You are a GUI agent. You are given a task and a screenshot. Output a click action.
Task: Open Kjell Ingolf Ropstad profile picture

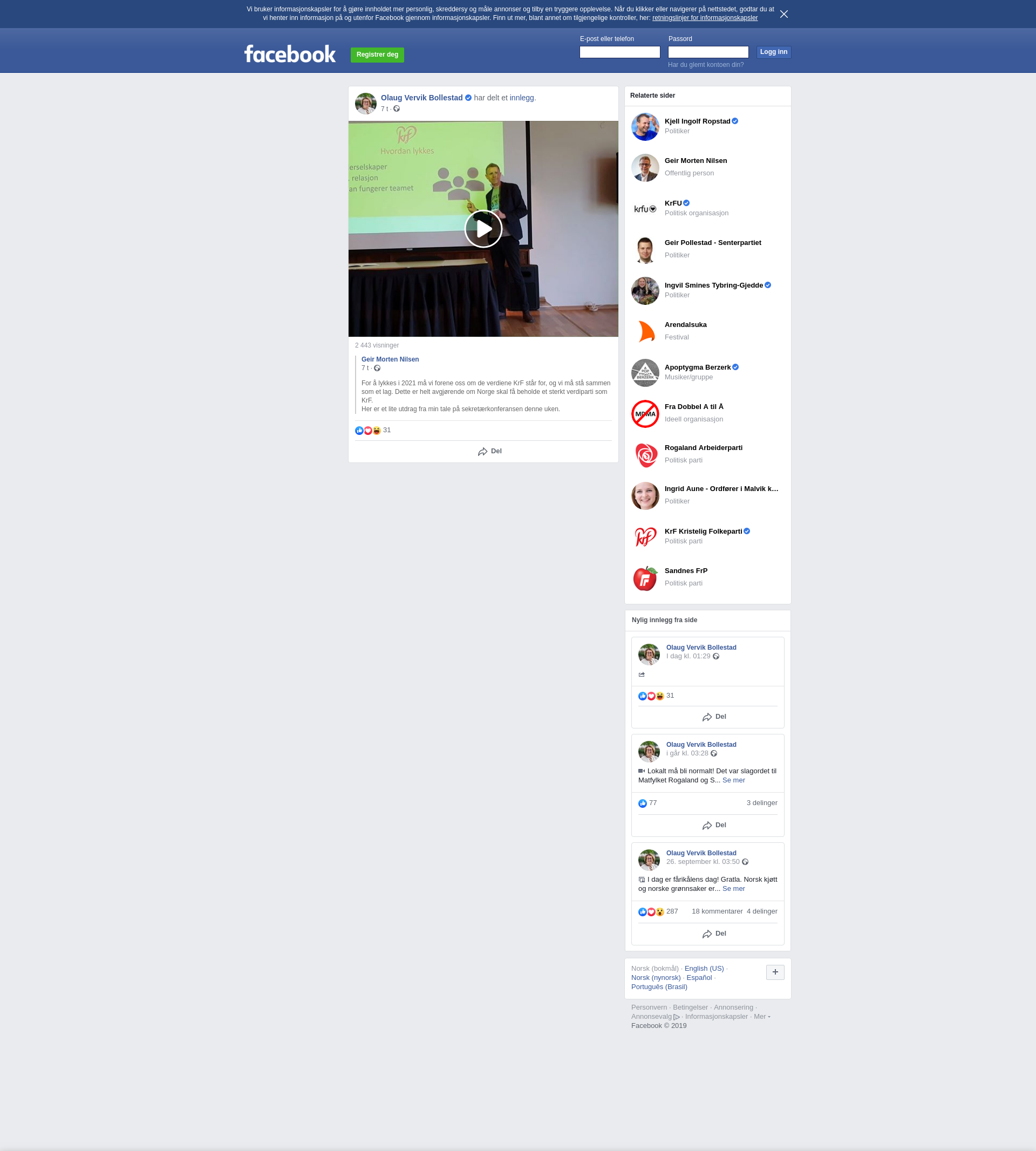click(x=645, y=126)
